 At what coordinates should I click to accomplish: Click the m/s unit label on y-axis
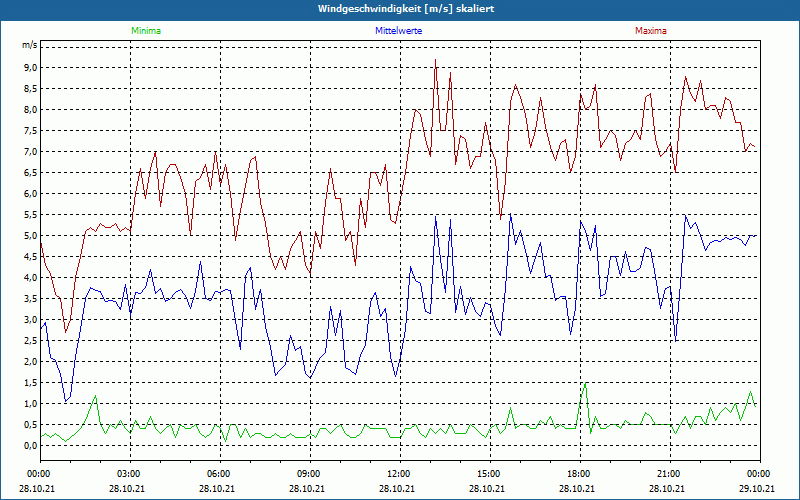point(29,45)
